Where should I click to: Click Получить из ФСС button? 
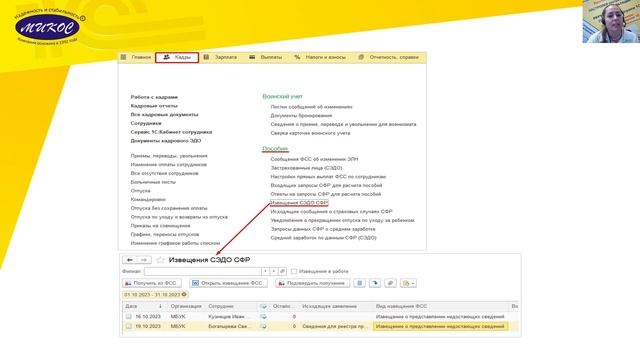(152, 283)
